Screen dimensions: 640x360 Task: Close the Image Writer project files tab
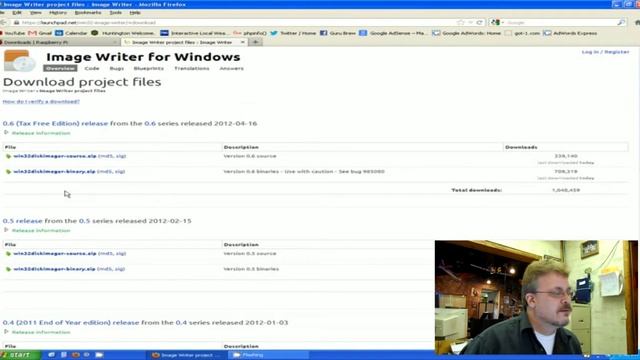click(x=242, y=42)
